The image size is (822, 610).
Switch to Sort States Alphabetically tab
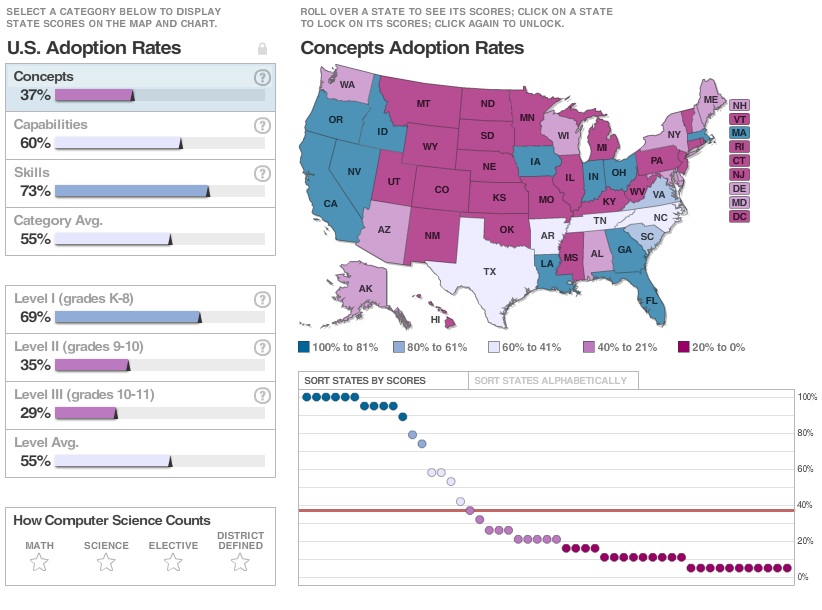(551, 381)
